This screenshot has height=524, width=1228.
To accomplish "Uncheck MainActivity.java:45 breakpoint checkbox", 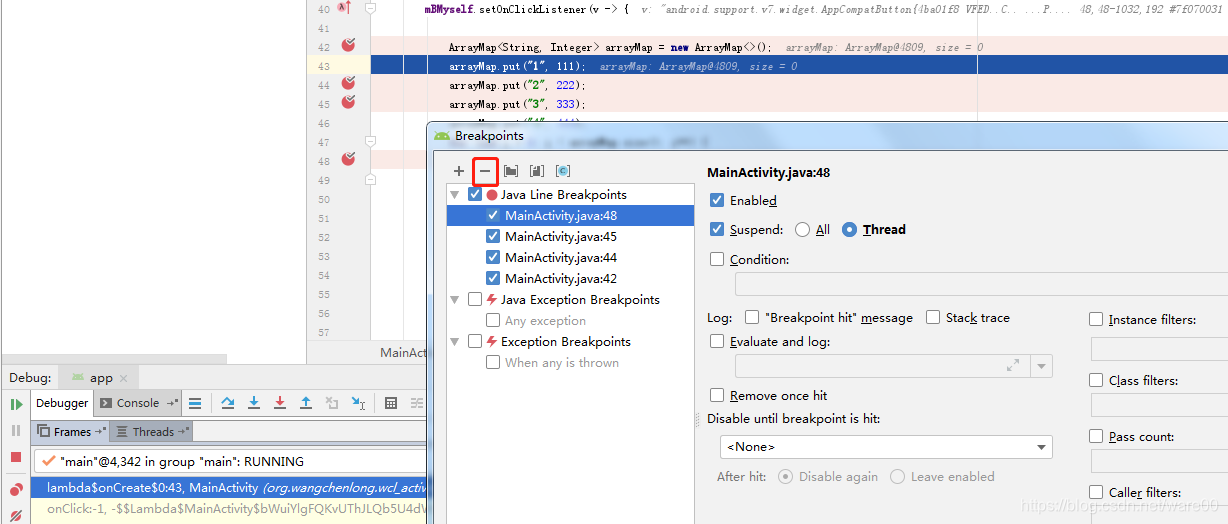I will (x=492, y=237).
